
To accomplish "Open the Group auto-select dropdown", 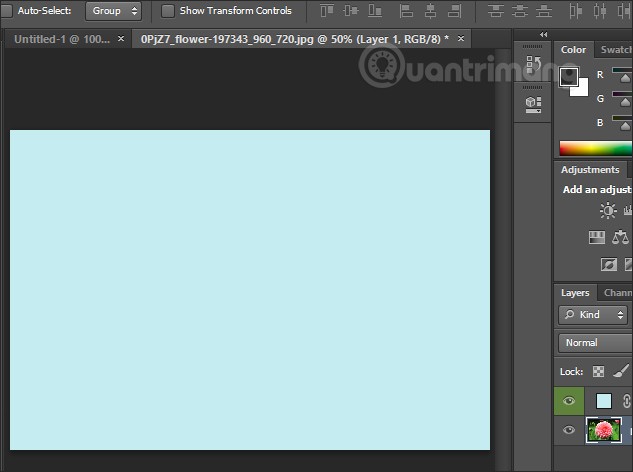I will [x=113, y=11].
